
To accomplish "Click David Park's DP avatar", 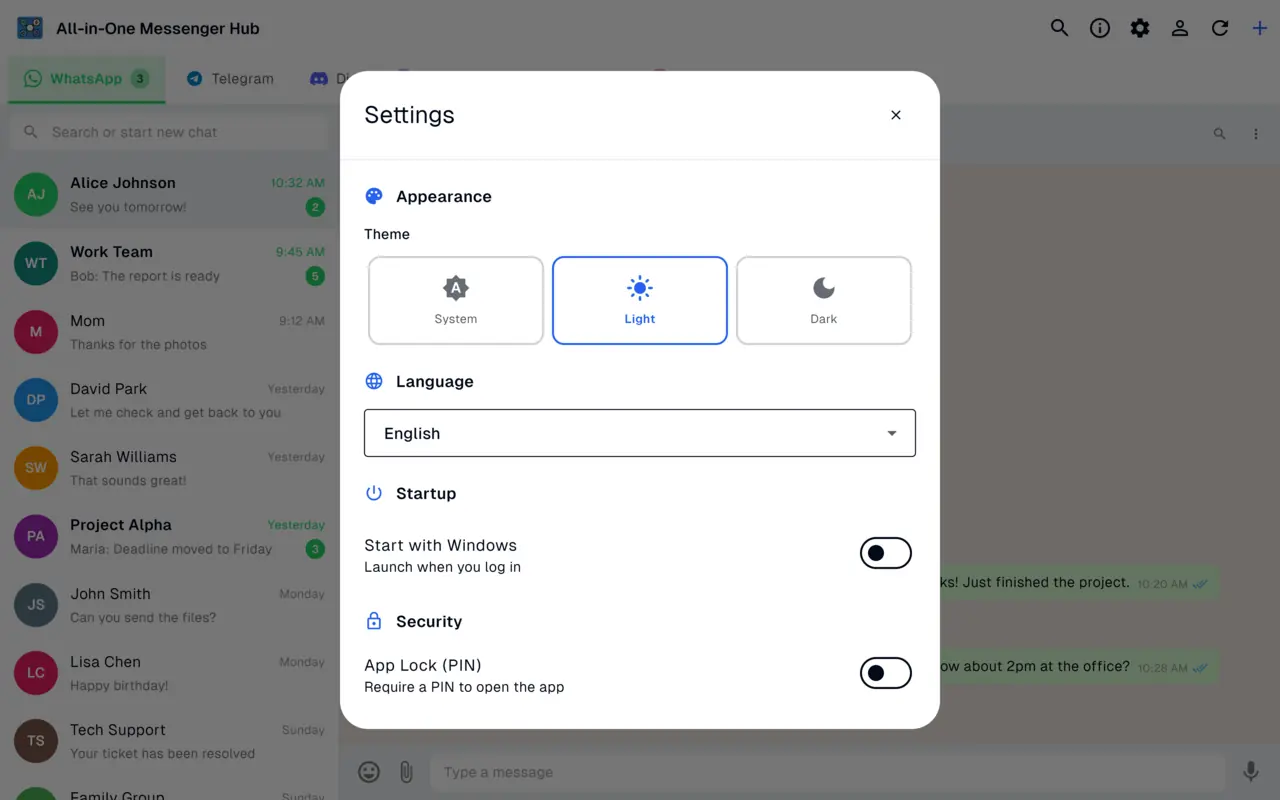I will [x=36, y=399].
